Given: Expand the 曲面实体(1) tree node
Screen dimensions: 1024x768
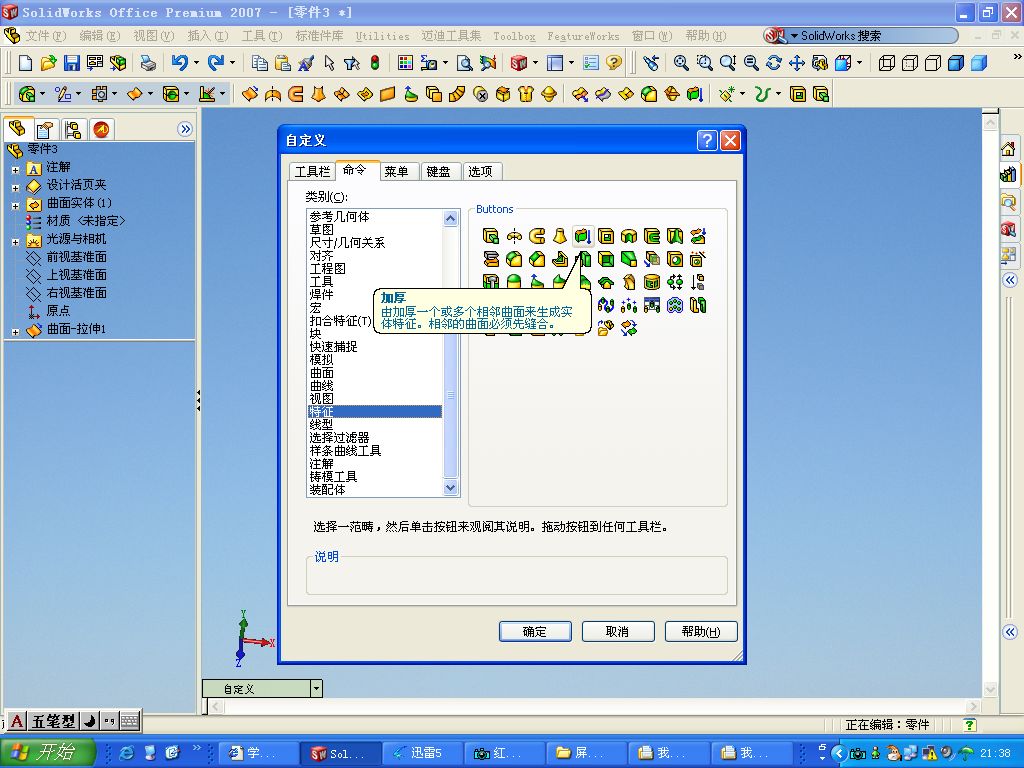Looking at the screenshot, I should tap(15, 206).
